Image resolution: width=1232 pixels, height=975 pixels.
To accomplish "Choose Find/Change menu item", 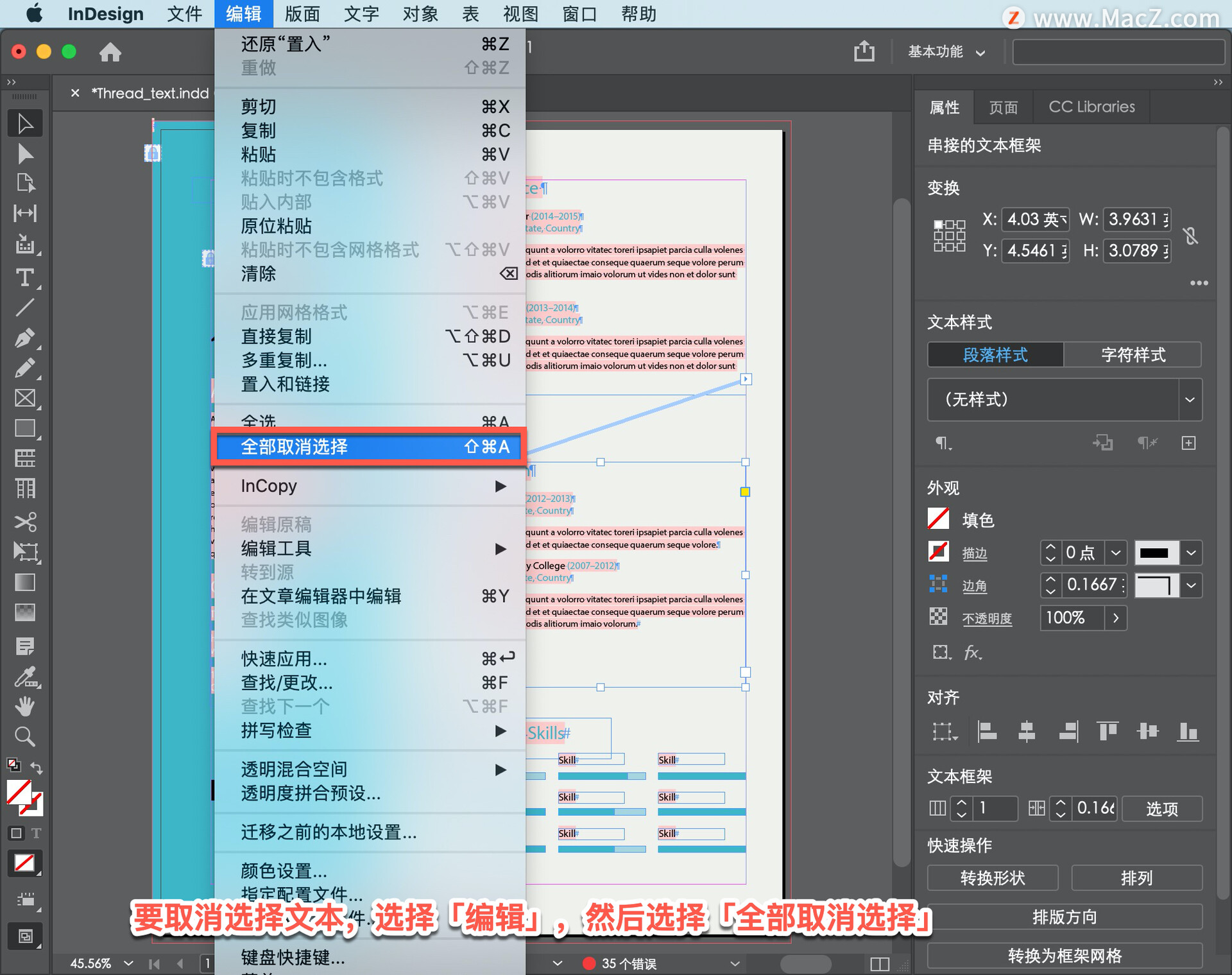I will [370, 682].
